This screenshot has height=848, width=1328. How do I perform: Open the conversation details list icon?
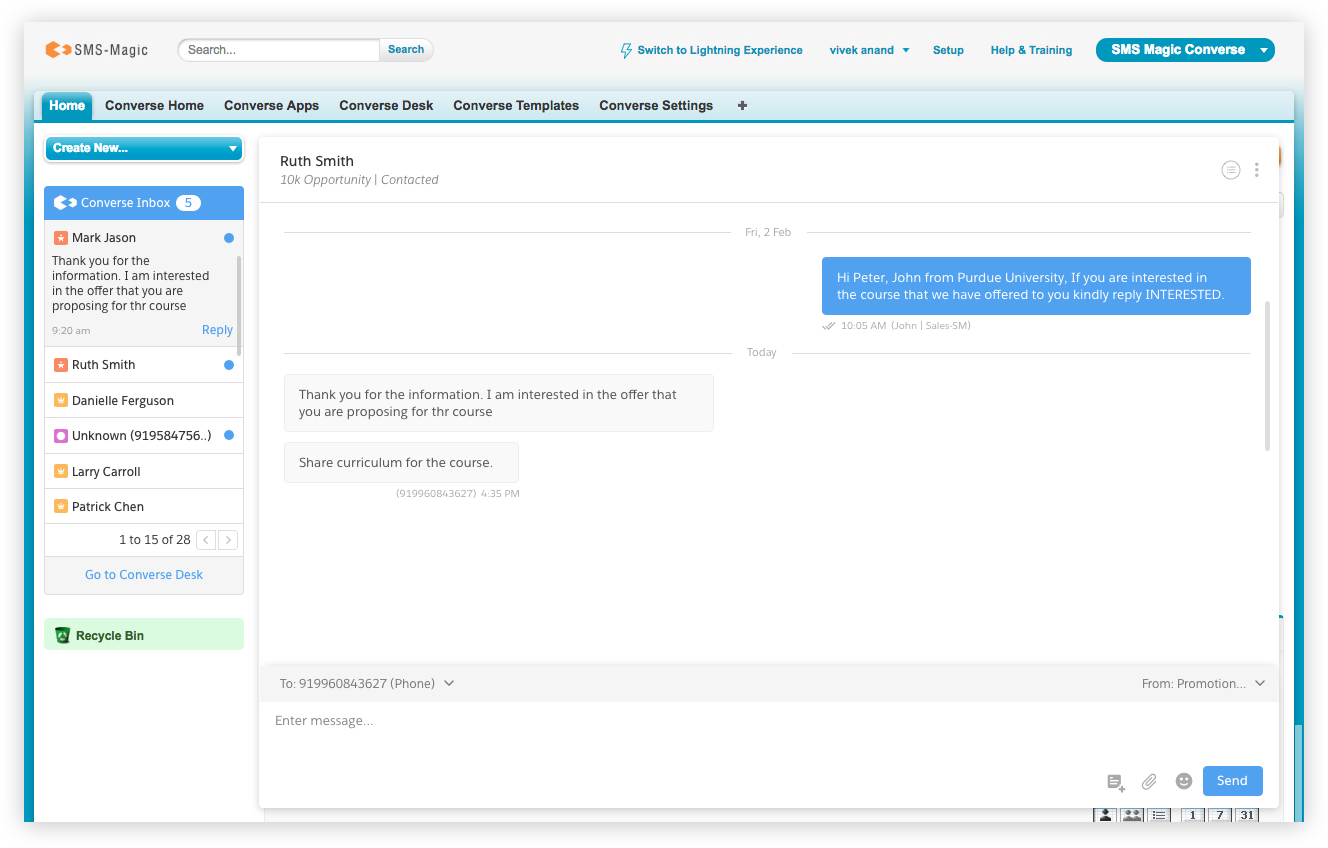pyautogui.click(x=1231, y=170)
